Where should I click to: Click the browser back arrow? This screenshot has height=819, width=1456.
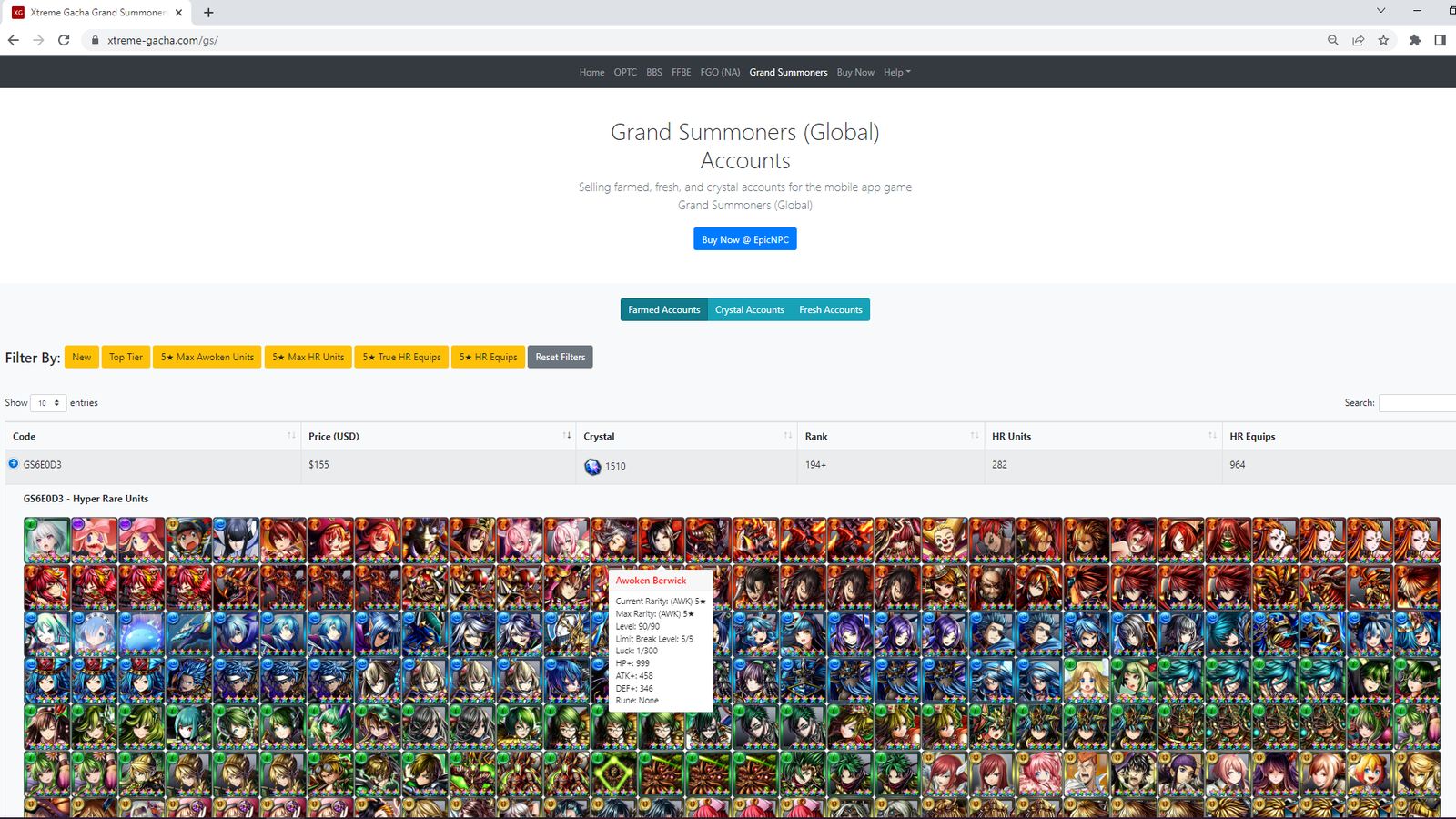pyautogui.click(x=13, y=40)
